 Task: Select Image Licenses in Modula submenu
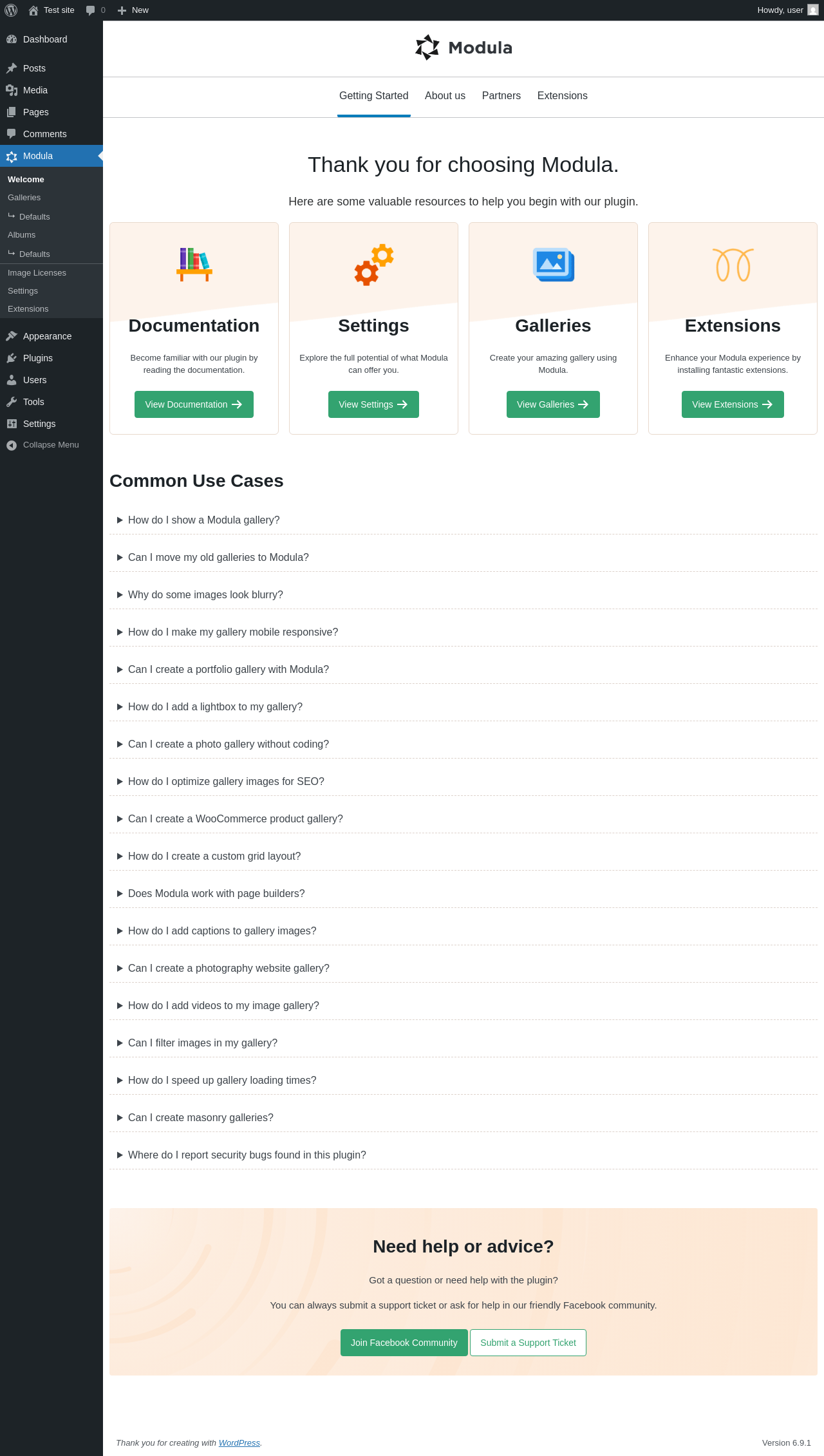point(37,273)
